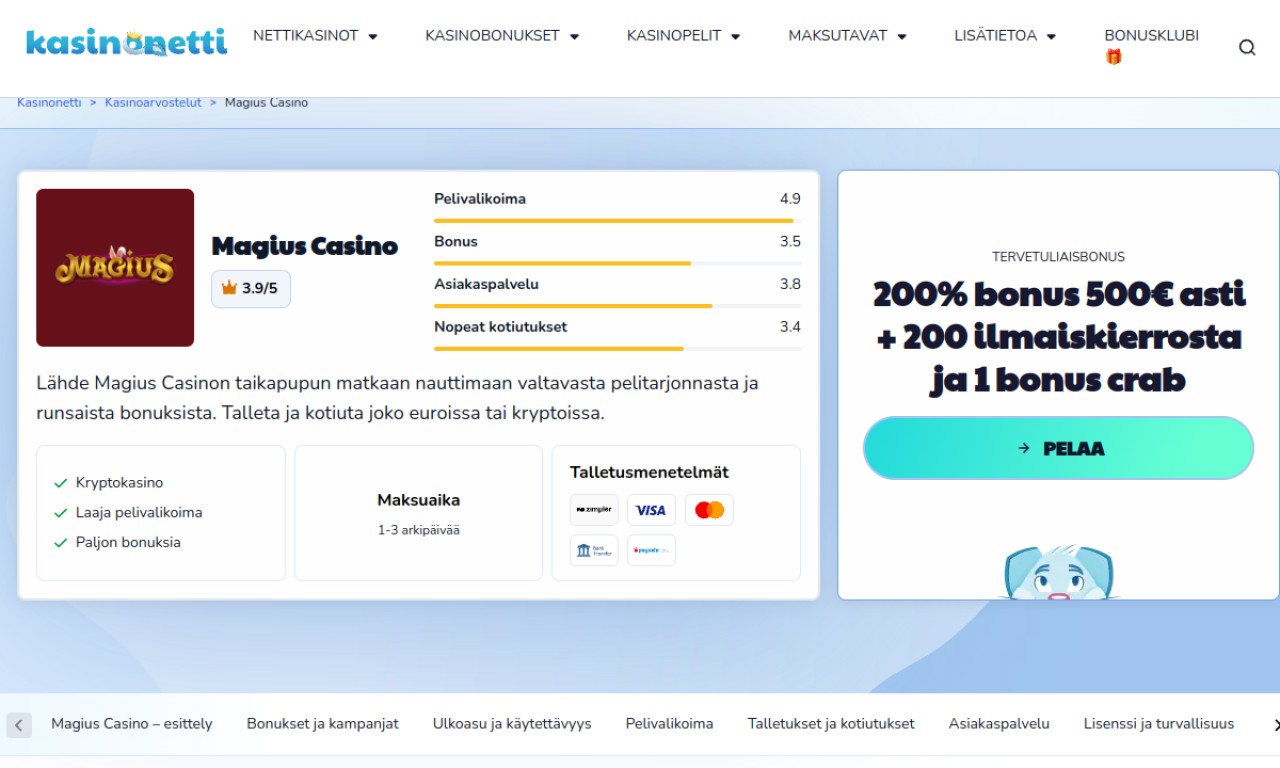Click the Pelivalikoima score 4.9

pos(790,199)
